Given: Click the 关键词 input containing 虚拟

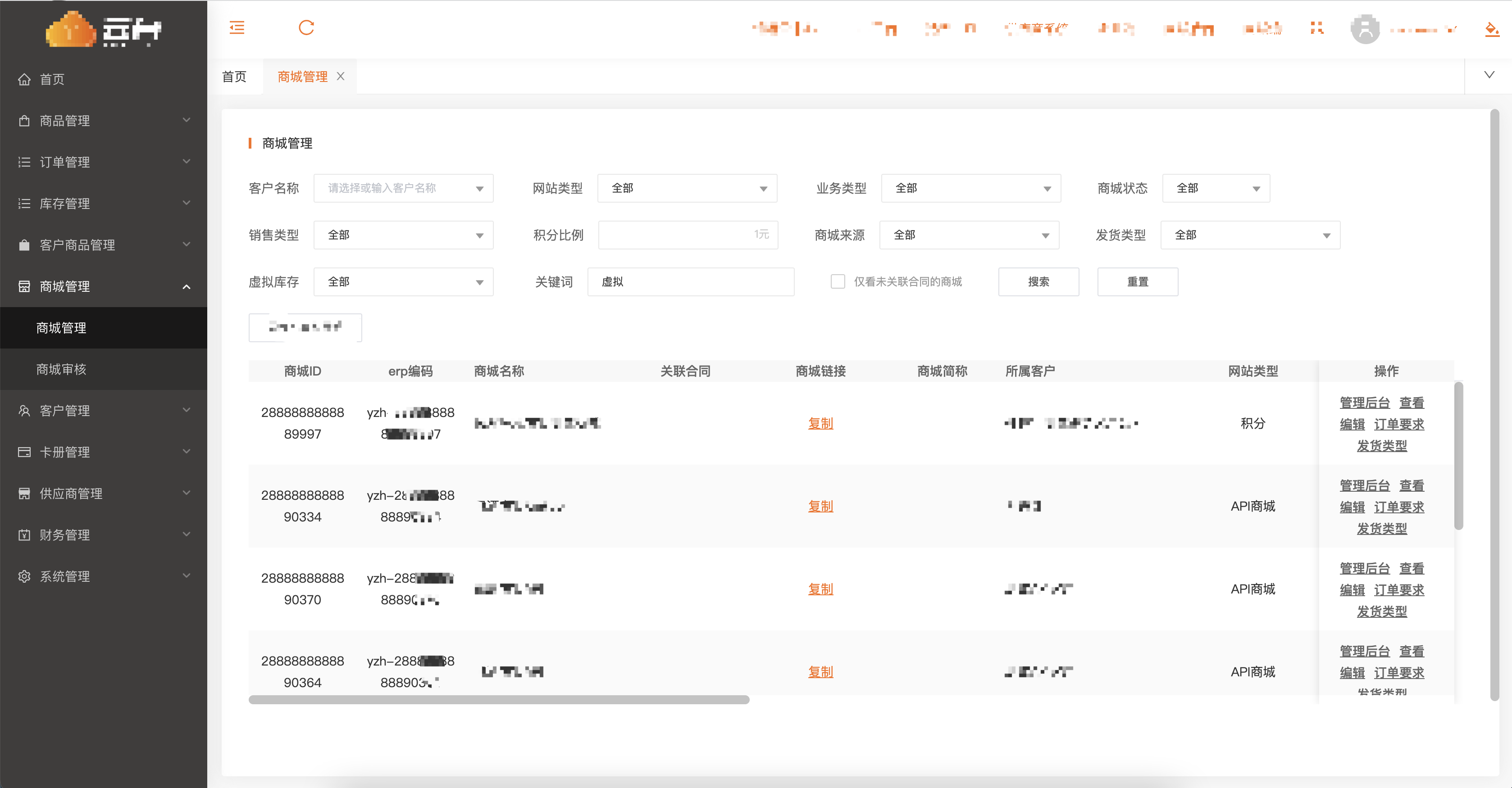Looking at the screenshot, I should tap(690, 281).
